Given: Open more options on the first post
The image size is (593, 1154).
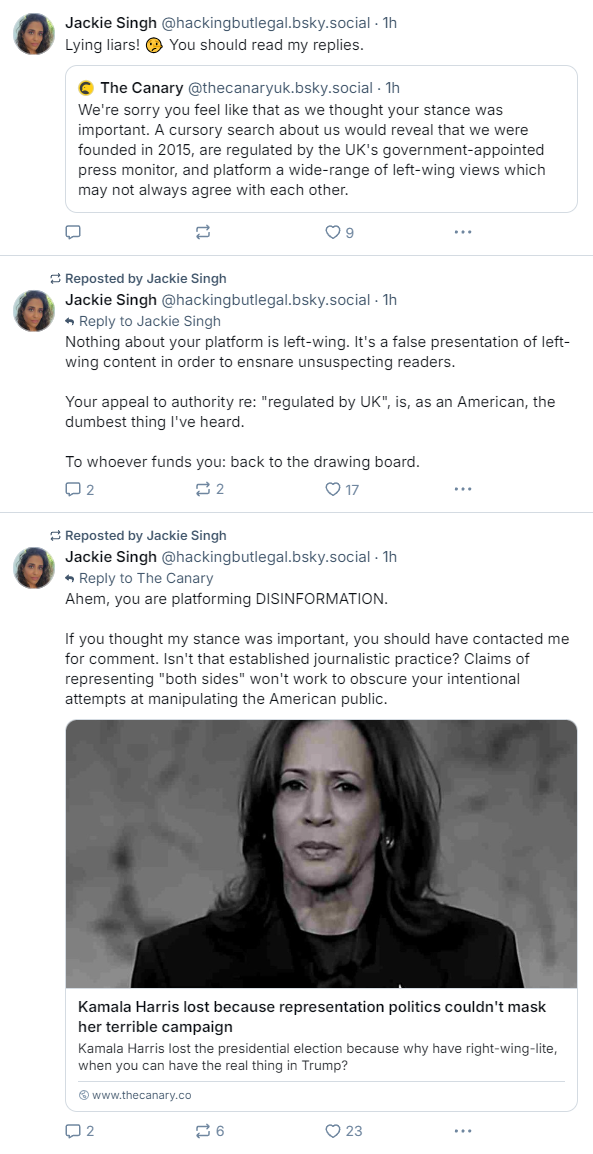Looking at the screenshot, I should point(462,233).
